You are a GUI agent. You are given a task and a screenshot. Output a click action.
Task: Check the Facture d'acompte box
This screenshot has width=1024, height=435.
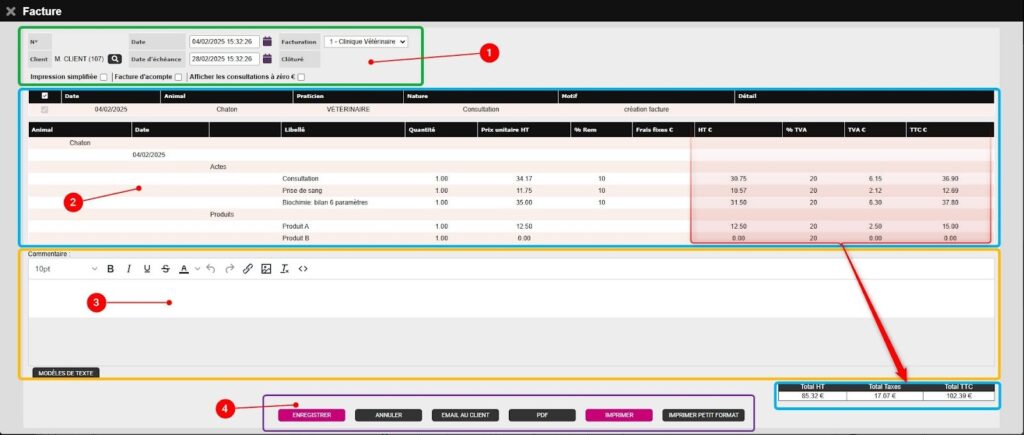click(x=178, y=77)
